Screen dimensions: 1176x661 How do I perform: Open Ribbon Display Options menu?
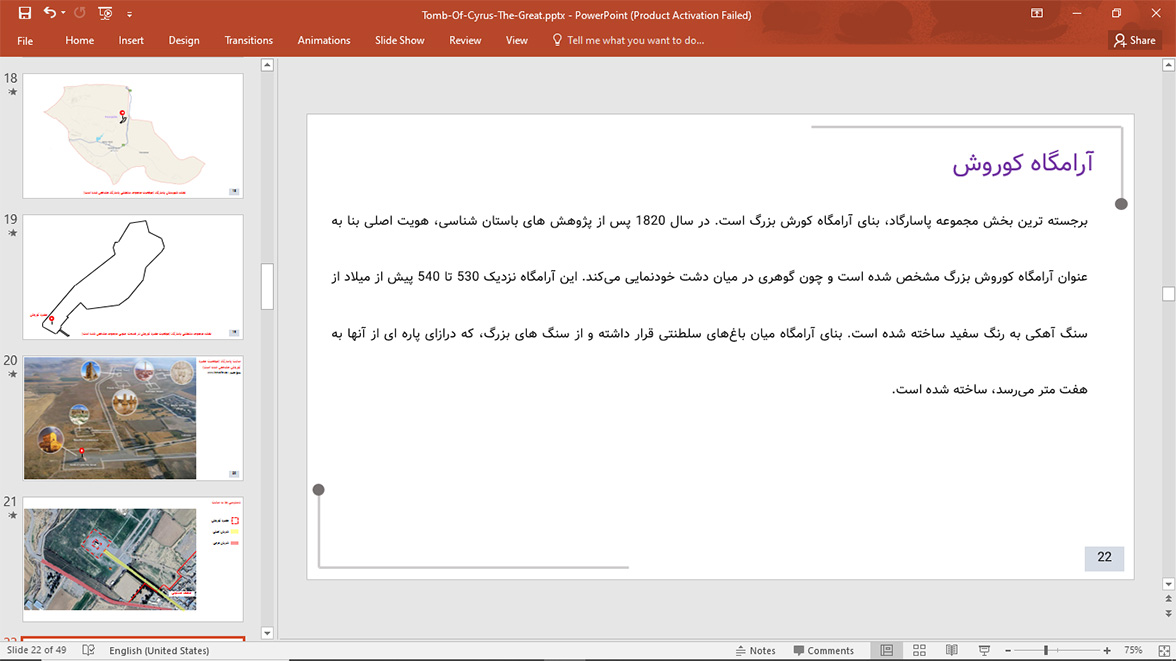(1037, 14)
